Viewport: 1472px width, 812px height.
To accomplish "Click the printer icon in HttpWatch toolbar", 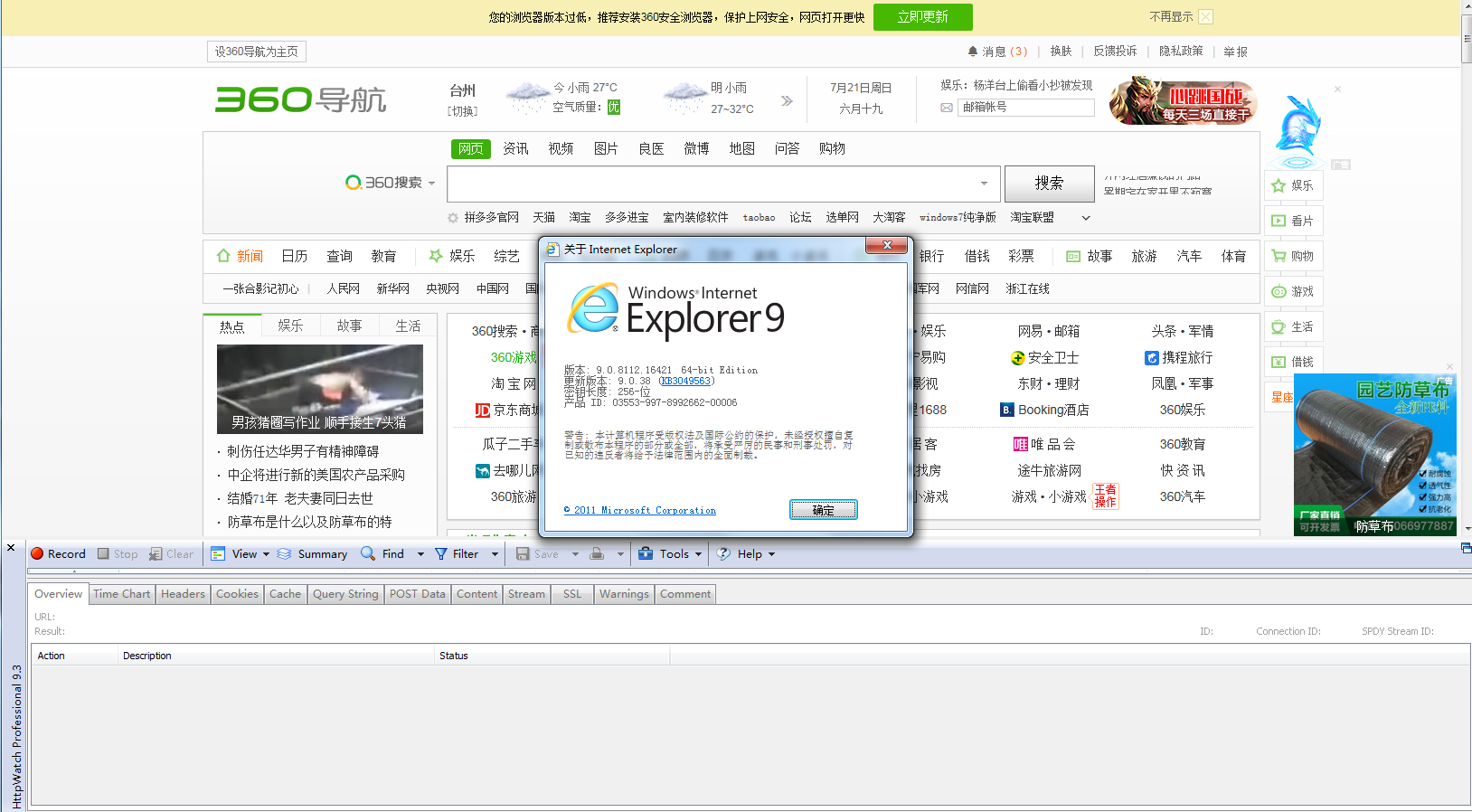I will click(597, 554).
